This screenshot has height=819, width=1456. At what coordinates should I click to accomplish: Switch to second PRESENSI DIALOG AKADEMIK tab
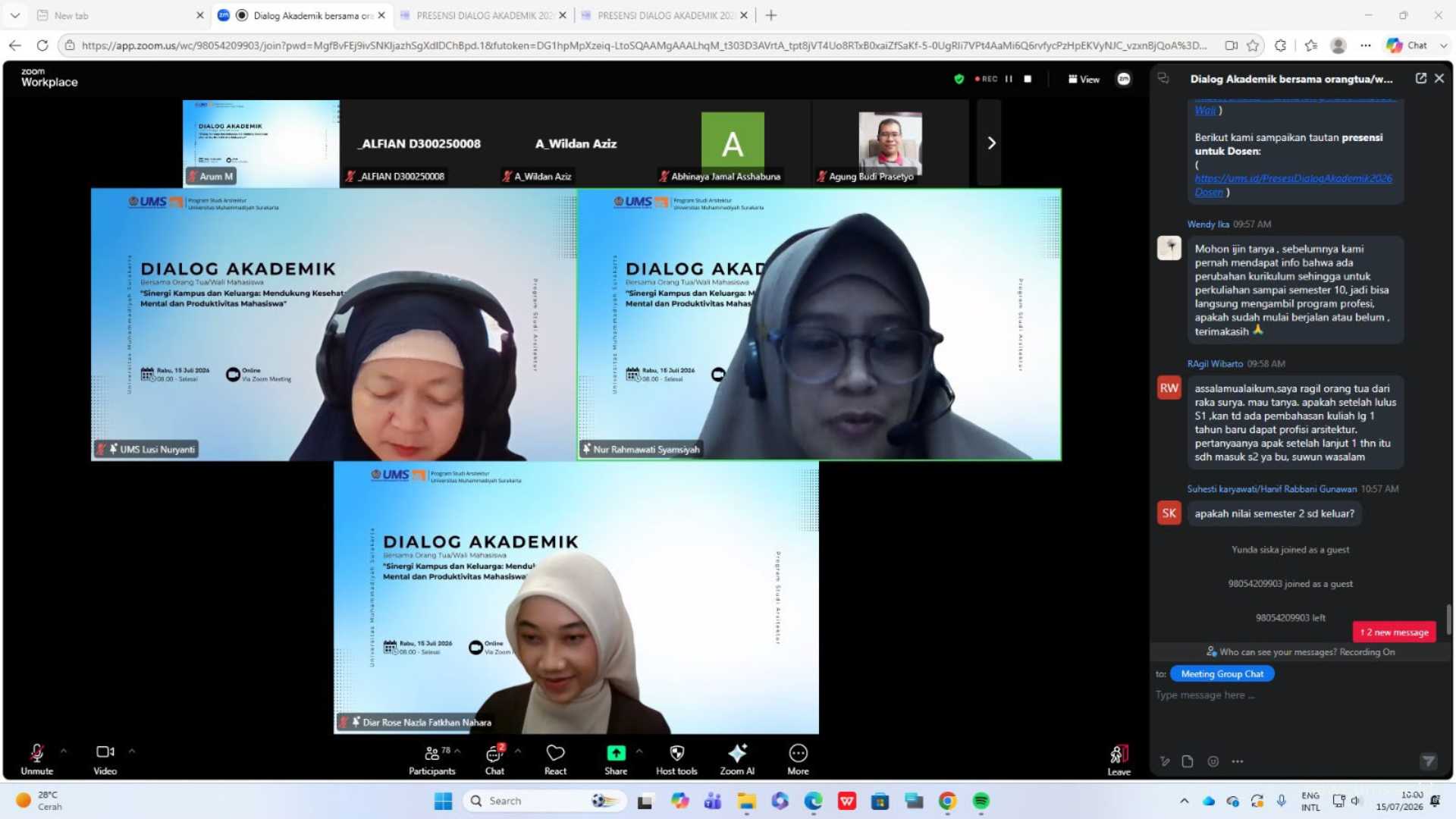[x=666, y=15]
